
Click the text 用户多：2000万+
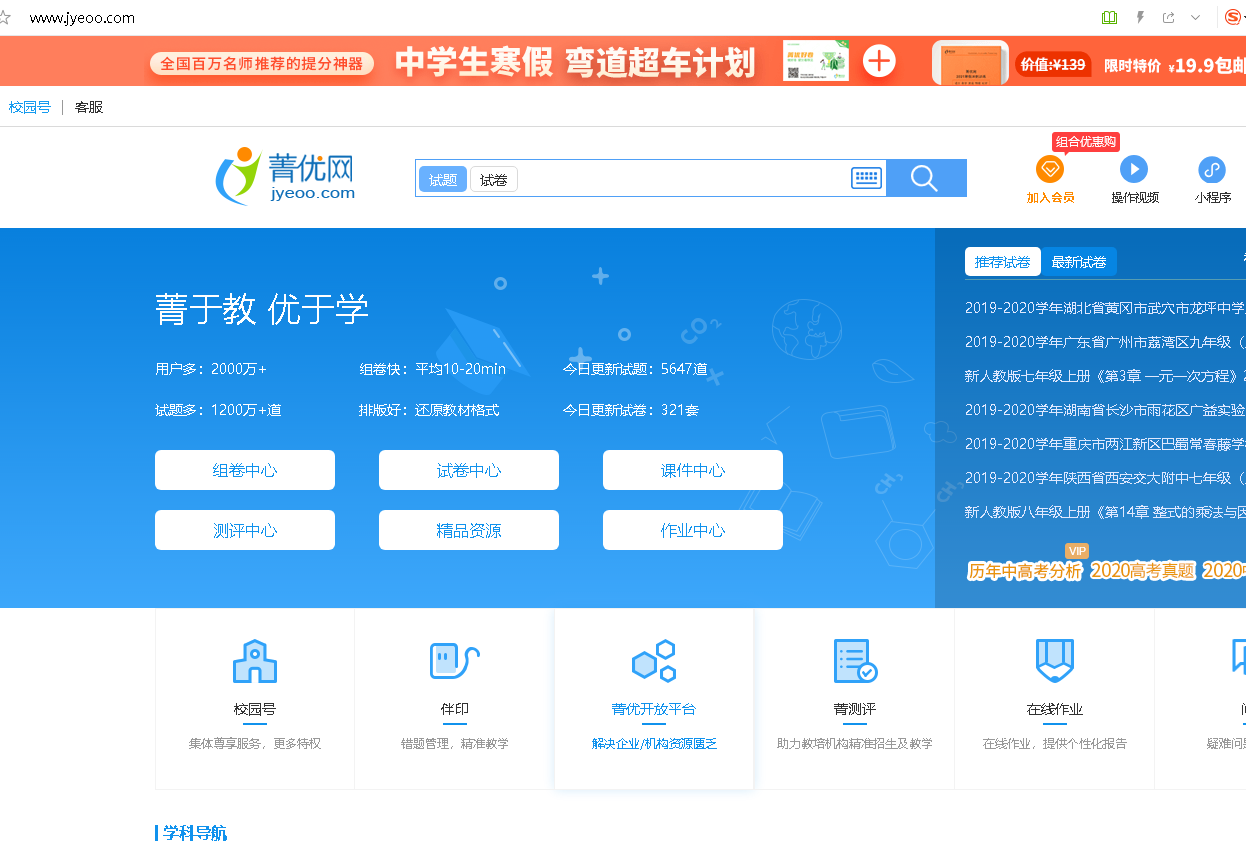[x=211, y=369]
